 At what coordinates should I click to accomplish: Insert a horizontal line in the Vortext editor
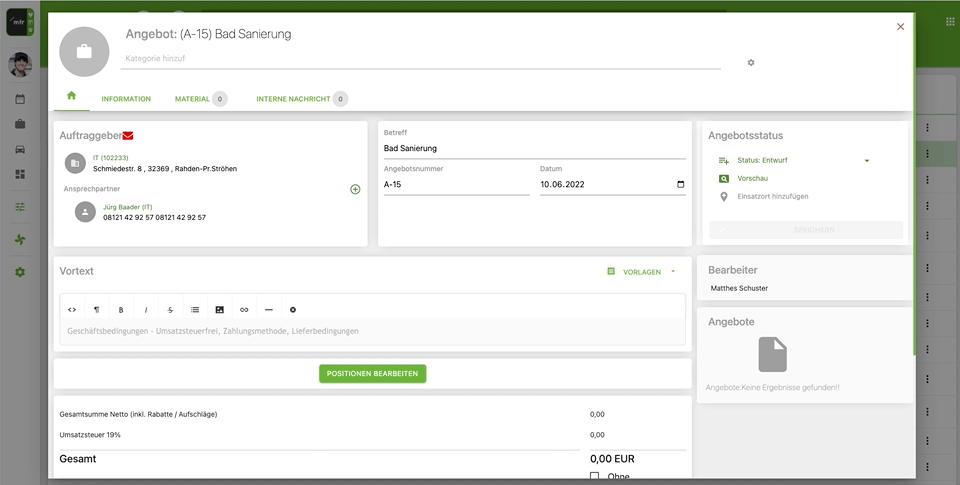click(268, 310)
